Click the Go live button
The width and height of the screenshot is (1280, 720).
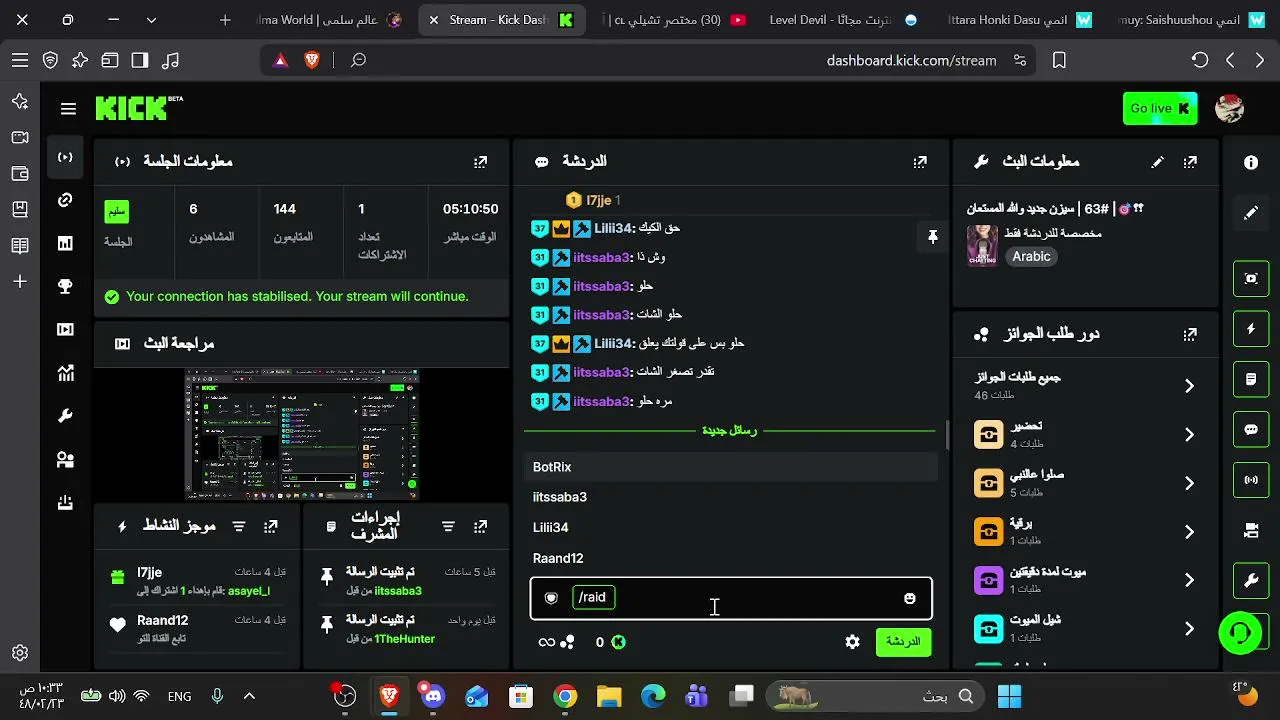[1160, 109]
